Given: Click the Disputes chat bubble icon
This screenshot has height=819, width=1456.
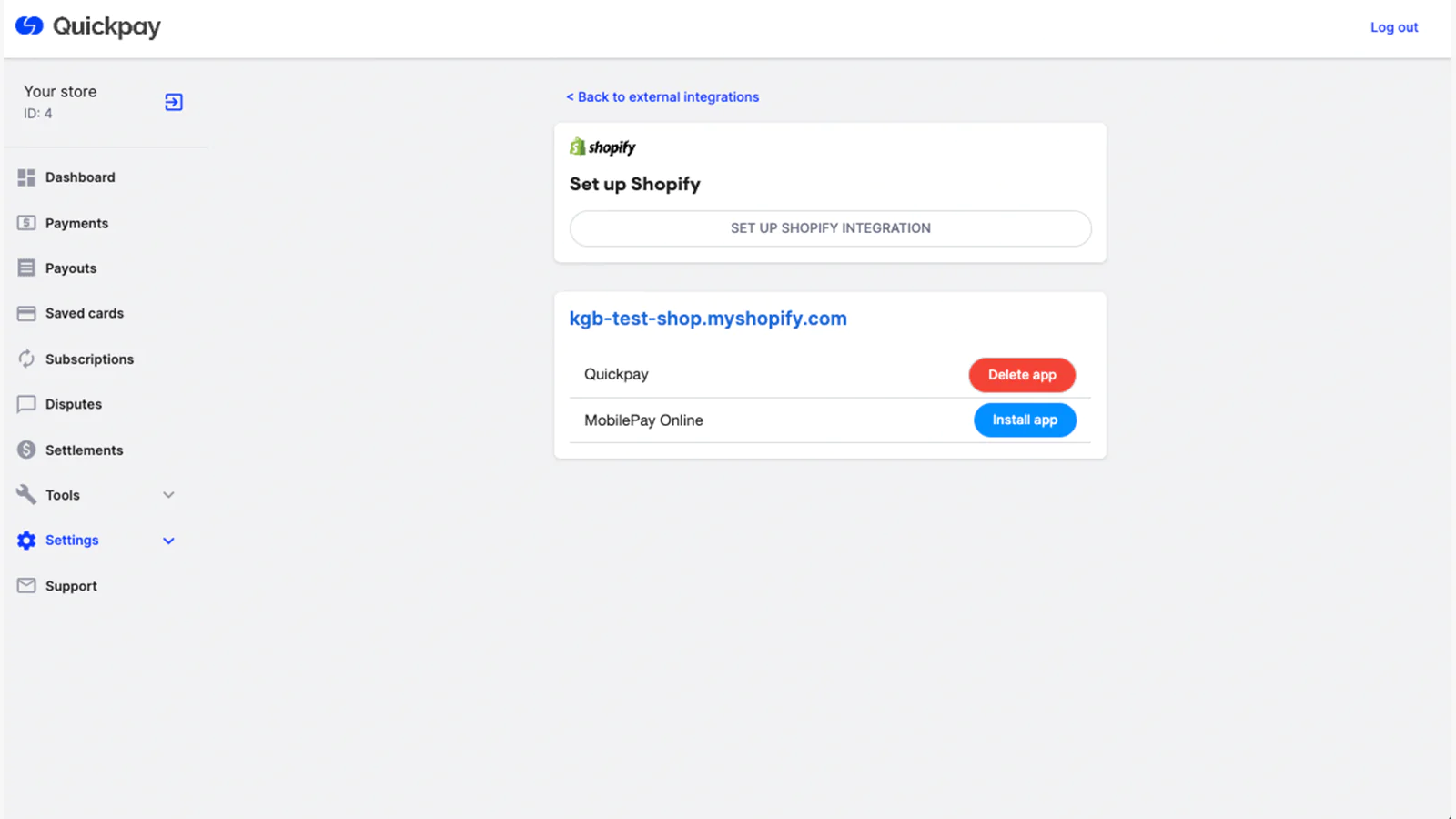Looking at the screenshot, I should (26, 404).
